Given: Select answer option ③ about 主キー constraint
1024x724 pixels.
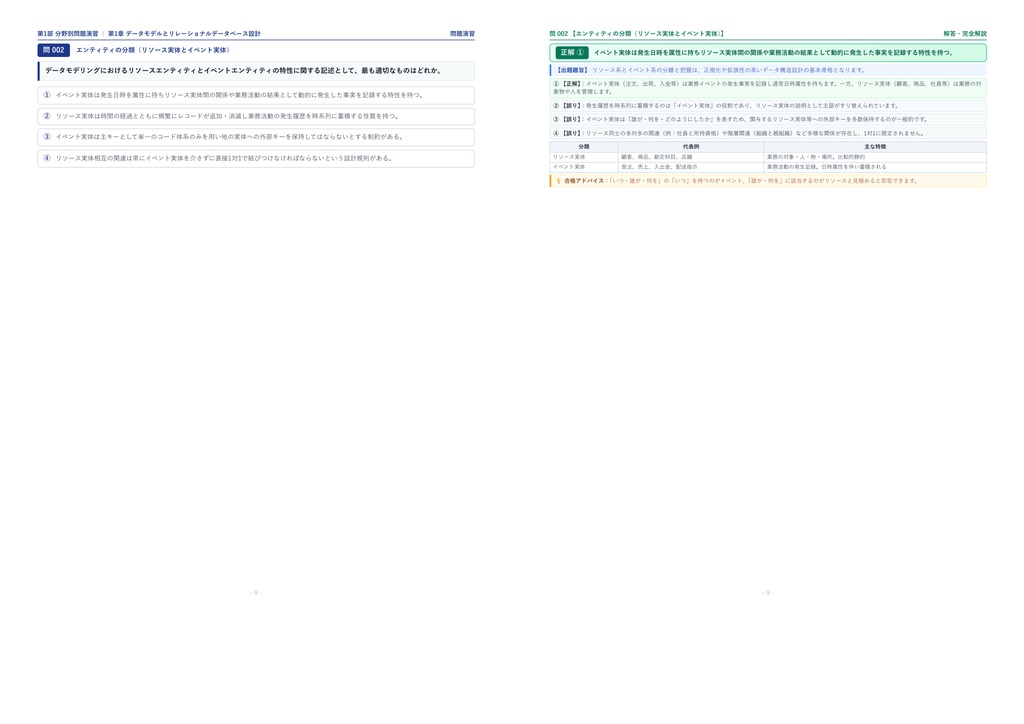Looking at the screenshot, I should pyautogui.click(x=256, y=137).
